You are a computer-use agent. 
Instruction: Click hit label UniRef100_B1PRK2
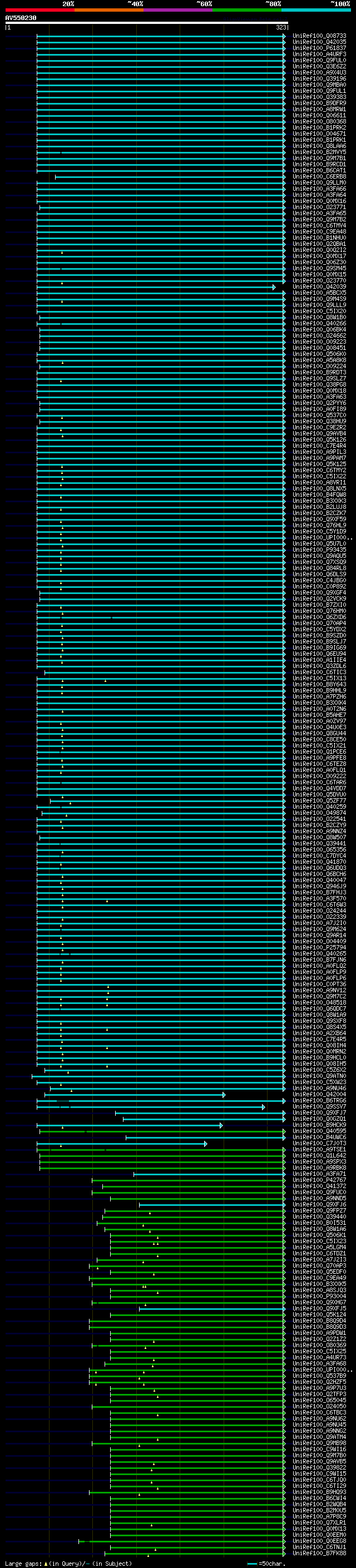[x=319, y=128]
